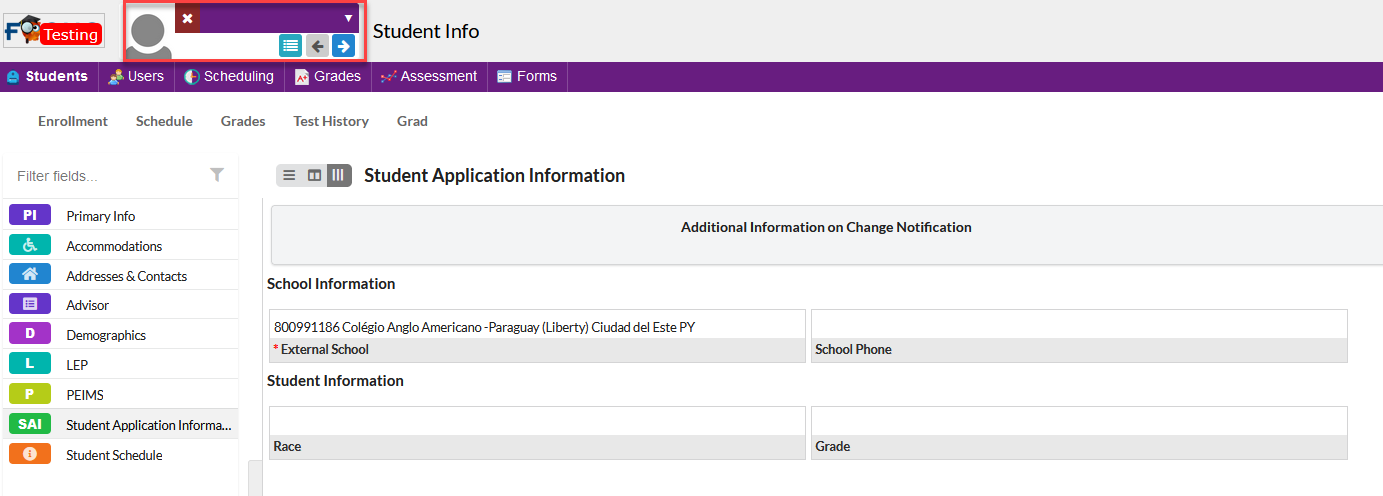Viewport: 1383px width, 496px height.
Task: Click the house badge icon
Action: 30,274
